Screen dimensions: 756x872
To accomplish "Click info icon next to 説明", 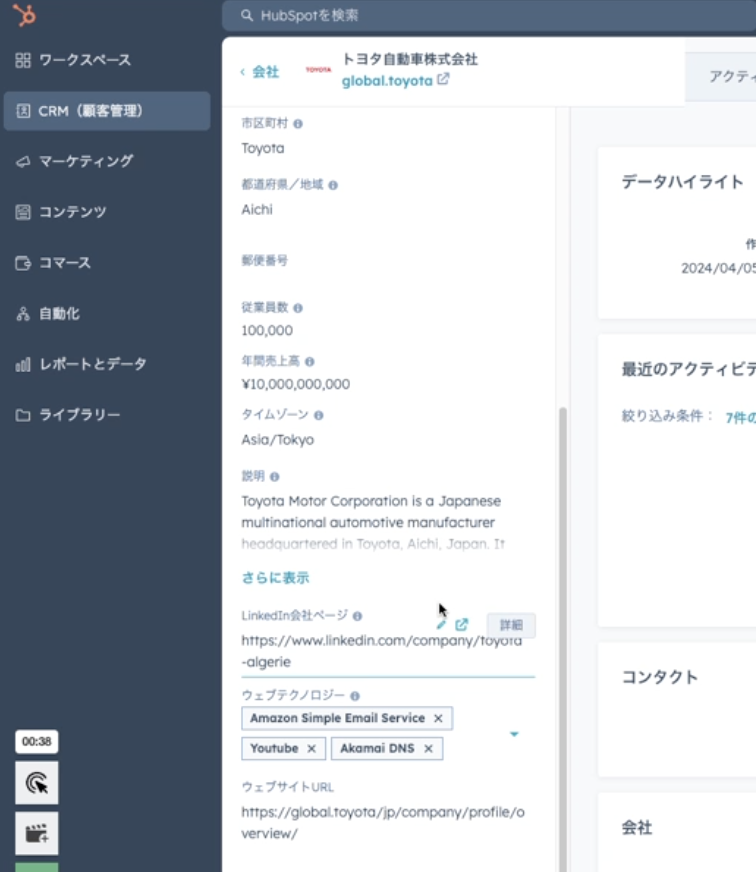I will pos(275,477).
